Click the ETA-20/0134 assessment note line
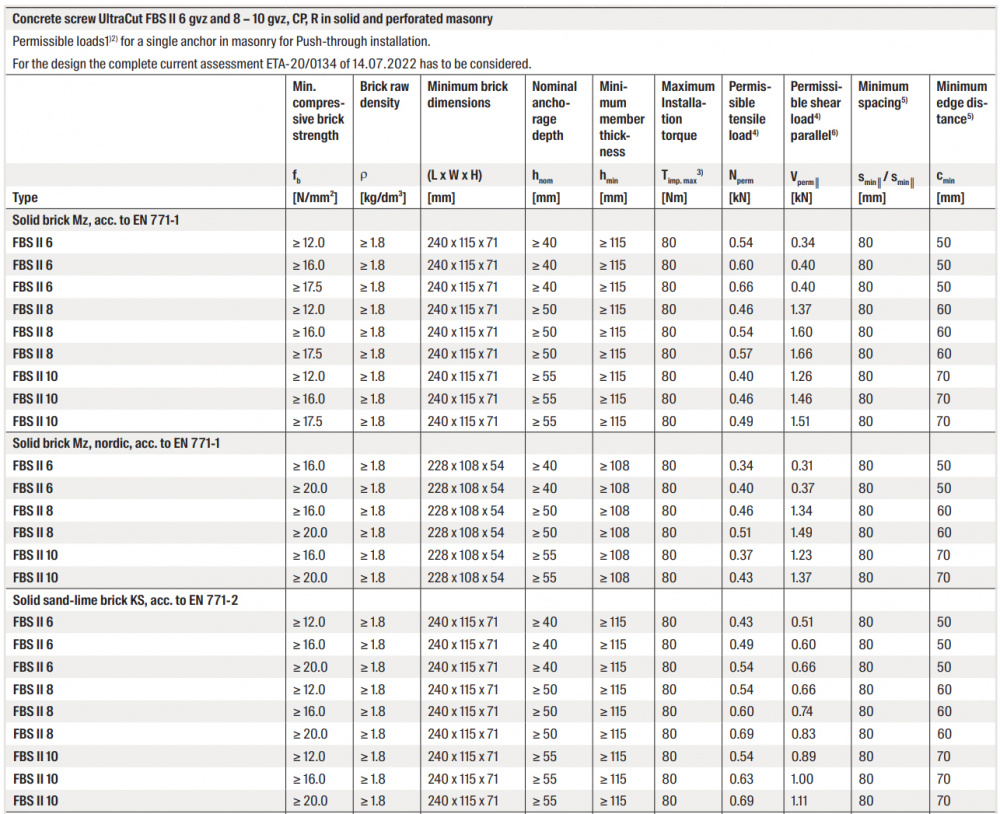Image resolution: width=1000 pixels, height=814 pixels. coord(272,64)
